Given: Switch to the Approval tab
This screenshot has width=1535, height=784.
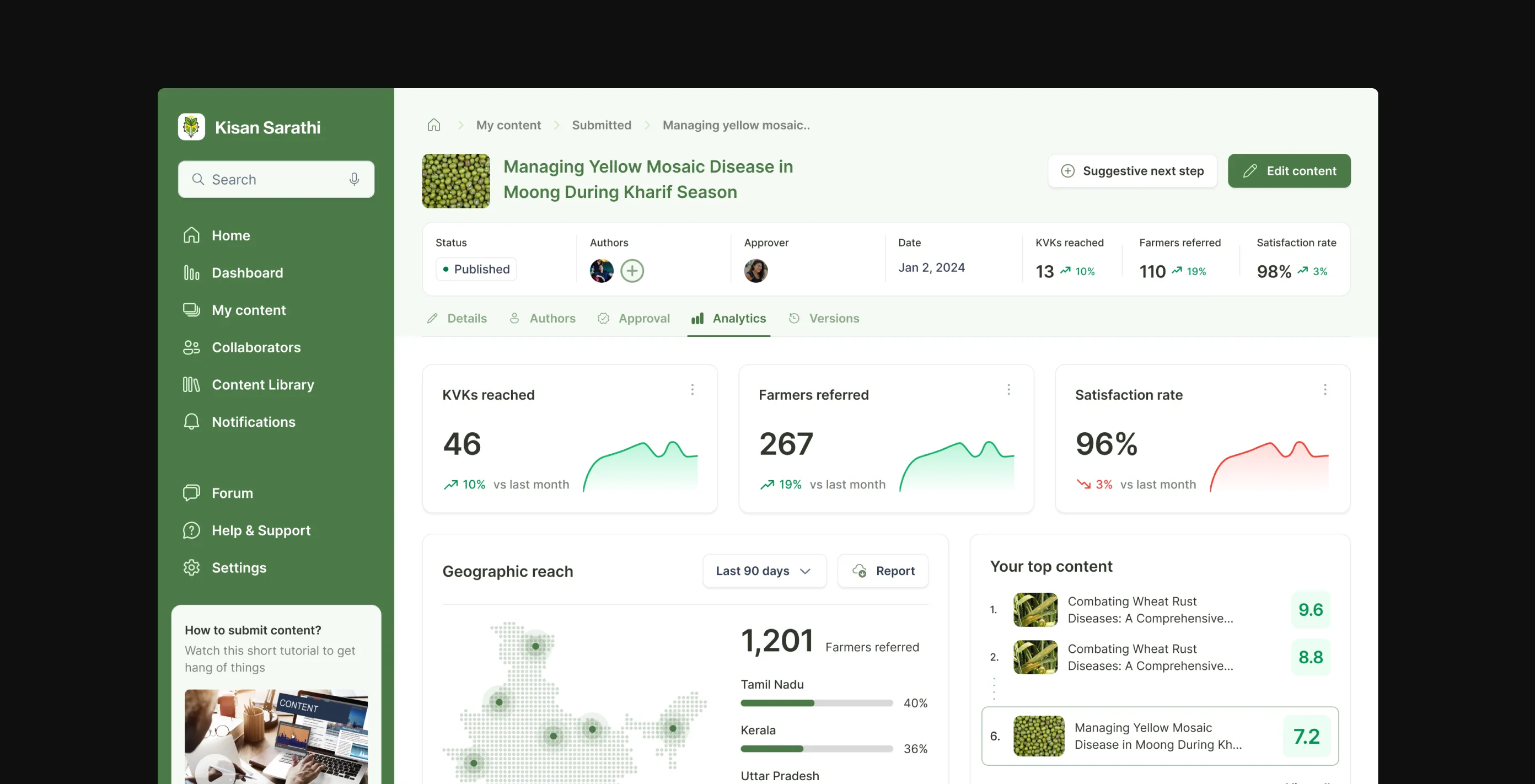Looking at the screenshot, I should pyautogui.click(x=634, y=319).
